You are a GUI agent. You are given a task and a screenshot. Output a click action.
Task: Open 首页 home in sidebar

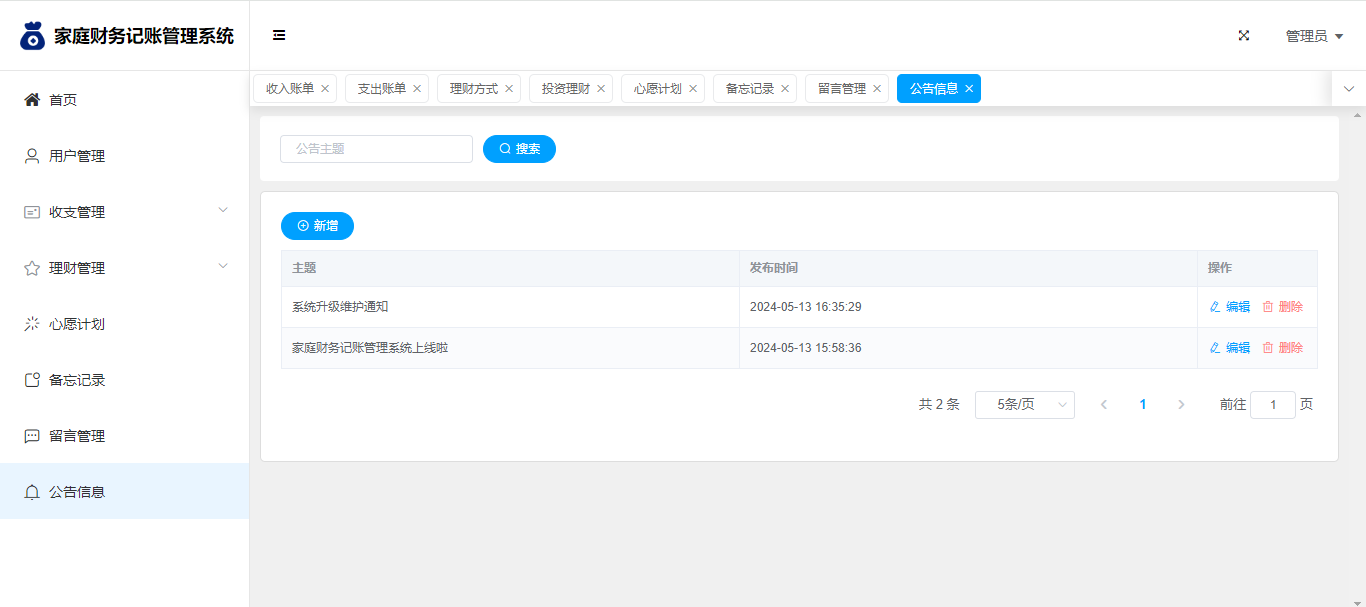pyautogui.click(x=63, y=100)
